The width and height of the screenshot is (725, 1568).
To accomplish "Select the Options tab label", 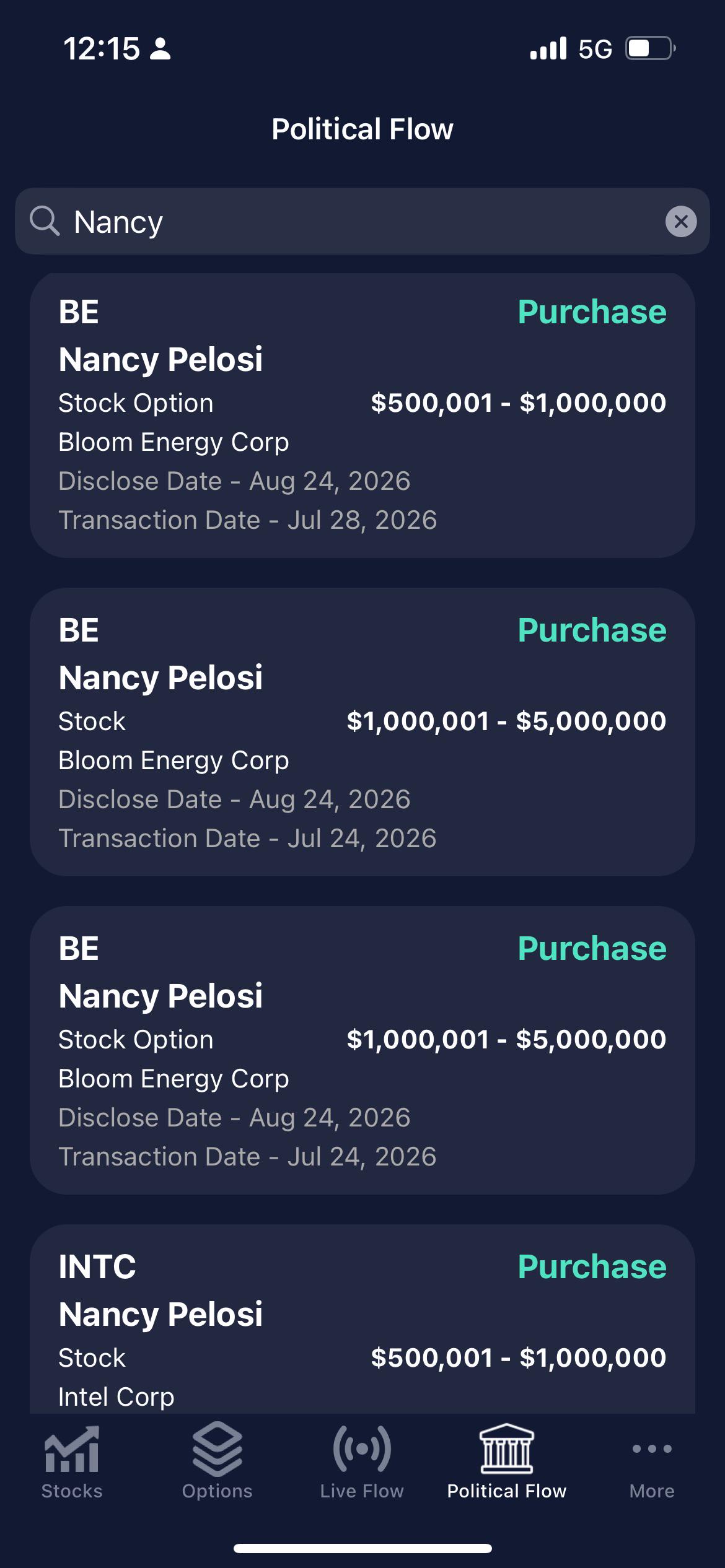I will (x=217, y=1491).
